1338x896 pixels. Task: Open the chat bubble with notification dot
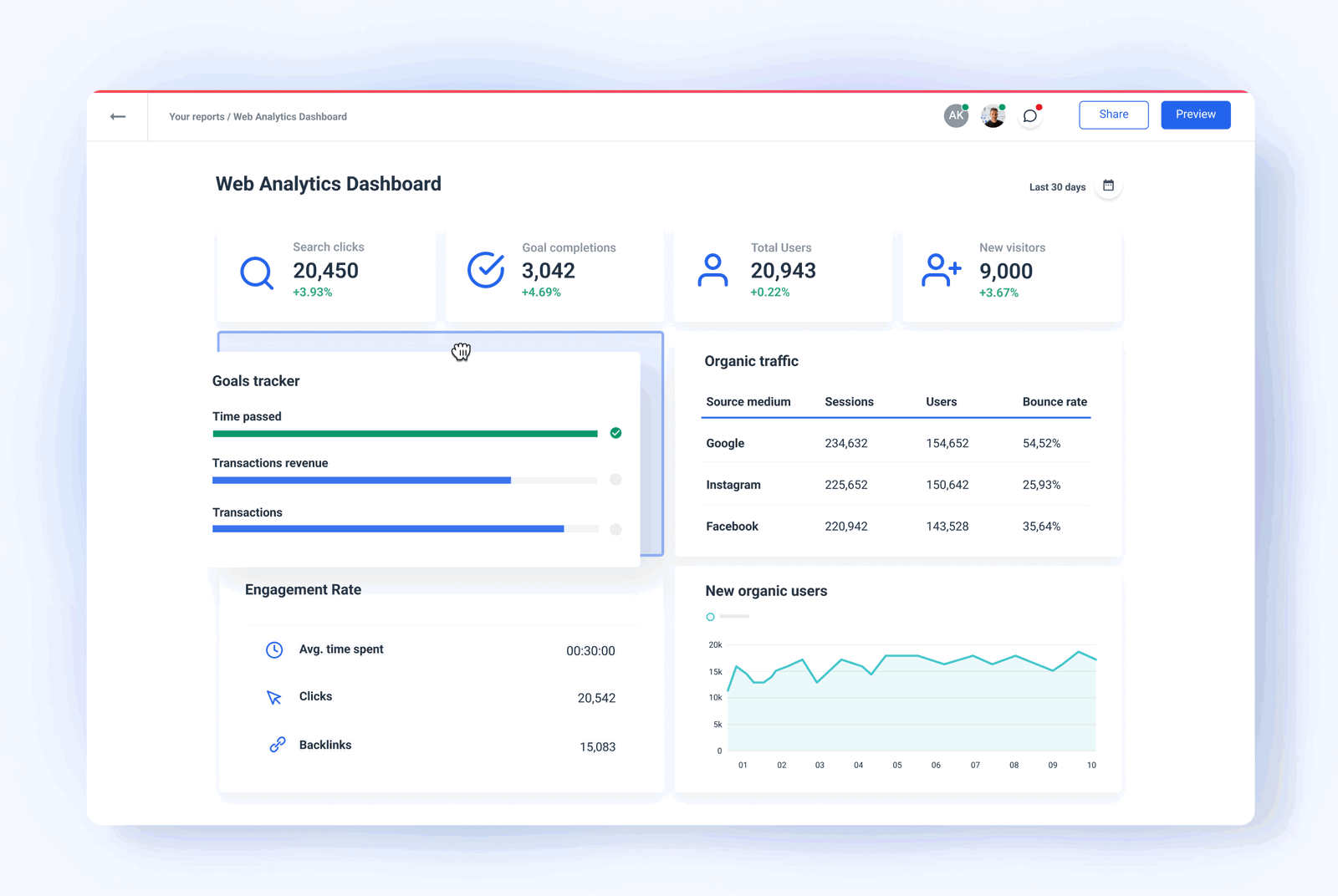(1029, 116)
